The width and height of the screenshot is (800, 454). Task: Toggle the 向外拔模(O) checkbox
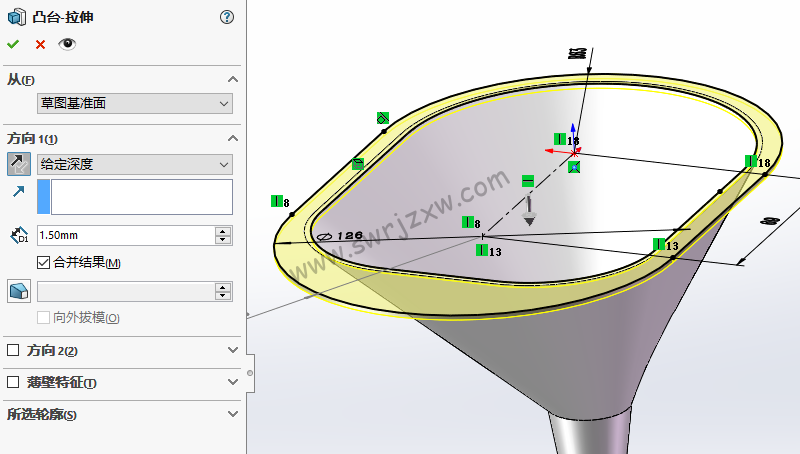coord(43,318)
